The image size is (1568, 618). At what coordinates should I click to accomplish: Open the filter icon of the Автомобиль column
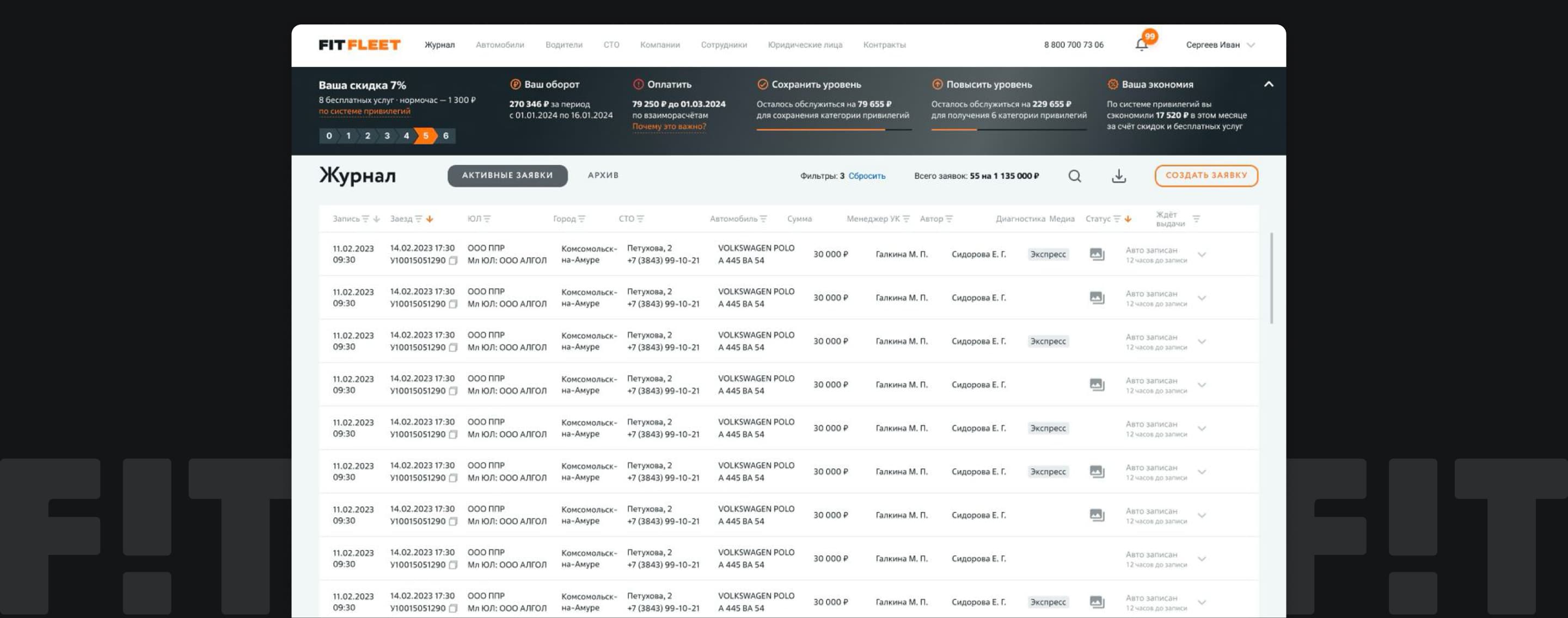pyautogui.click(x=763, y=219)
